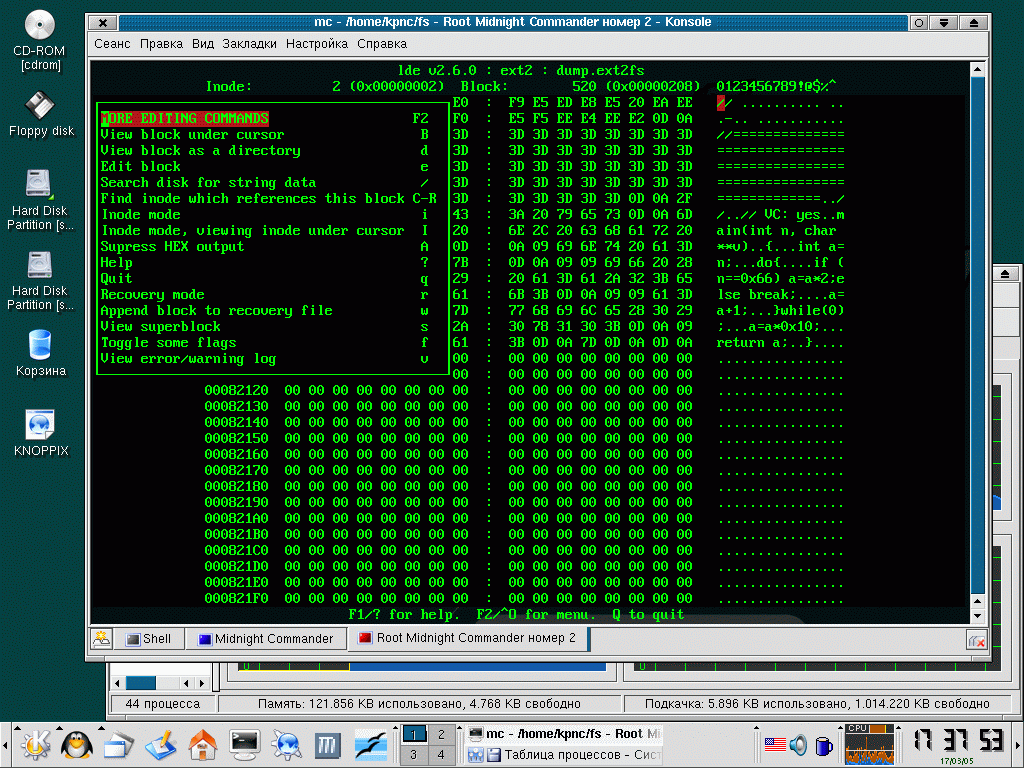
Task: Click the Konsole scrollbar down arrow
Action: (x=977, y=616)
